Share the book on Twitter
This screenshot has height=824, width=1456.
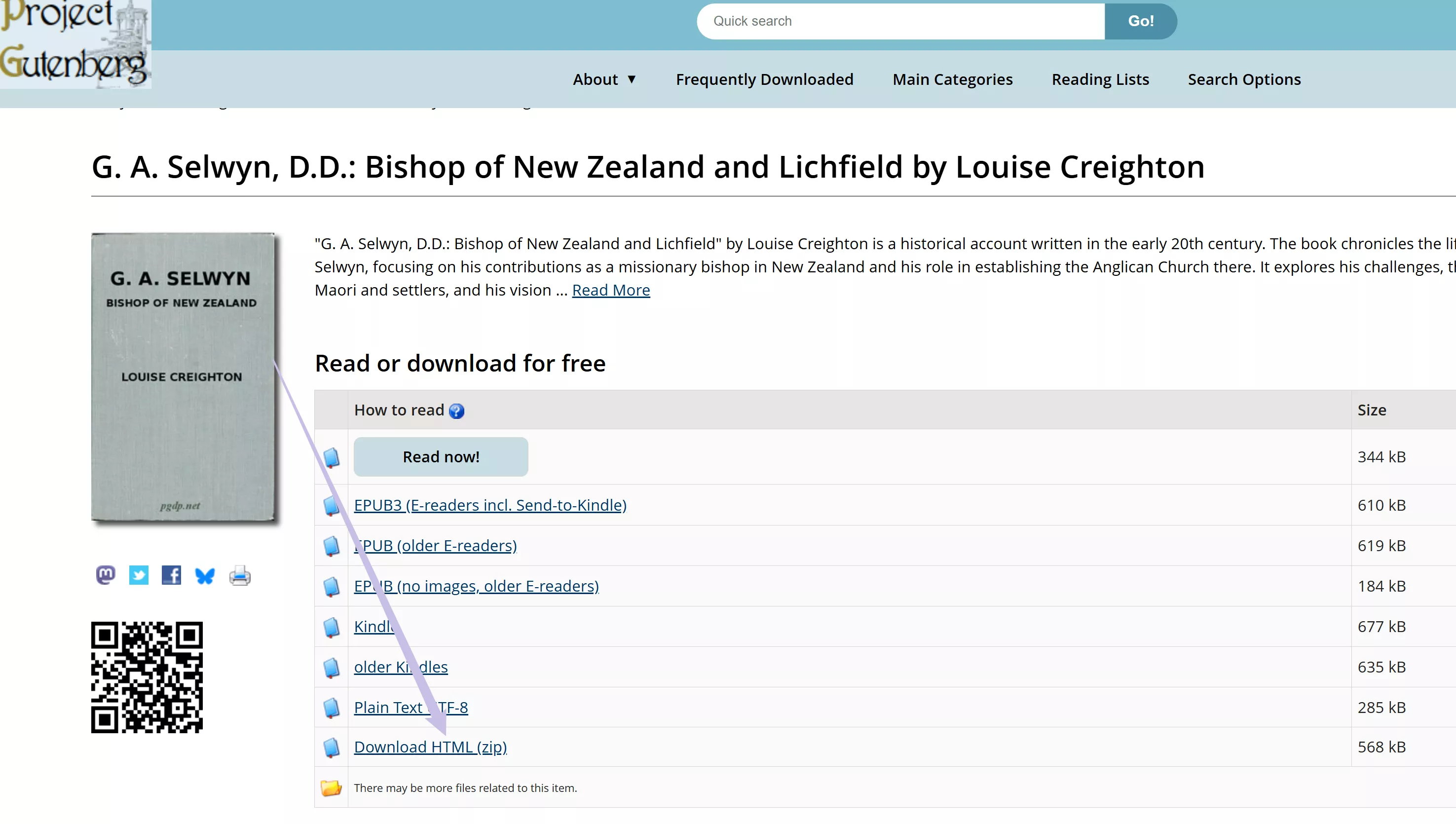139,575
